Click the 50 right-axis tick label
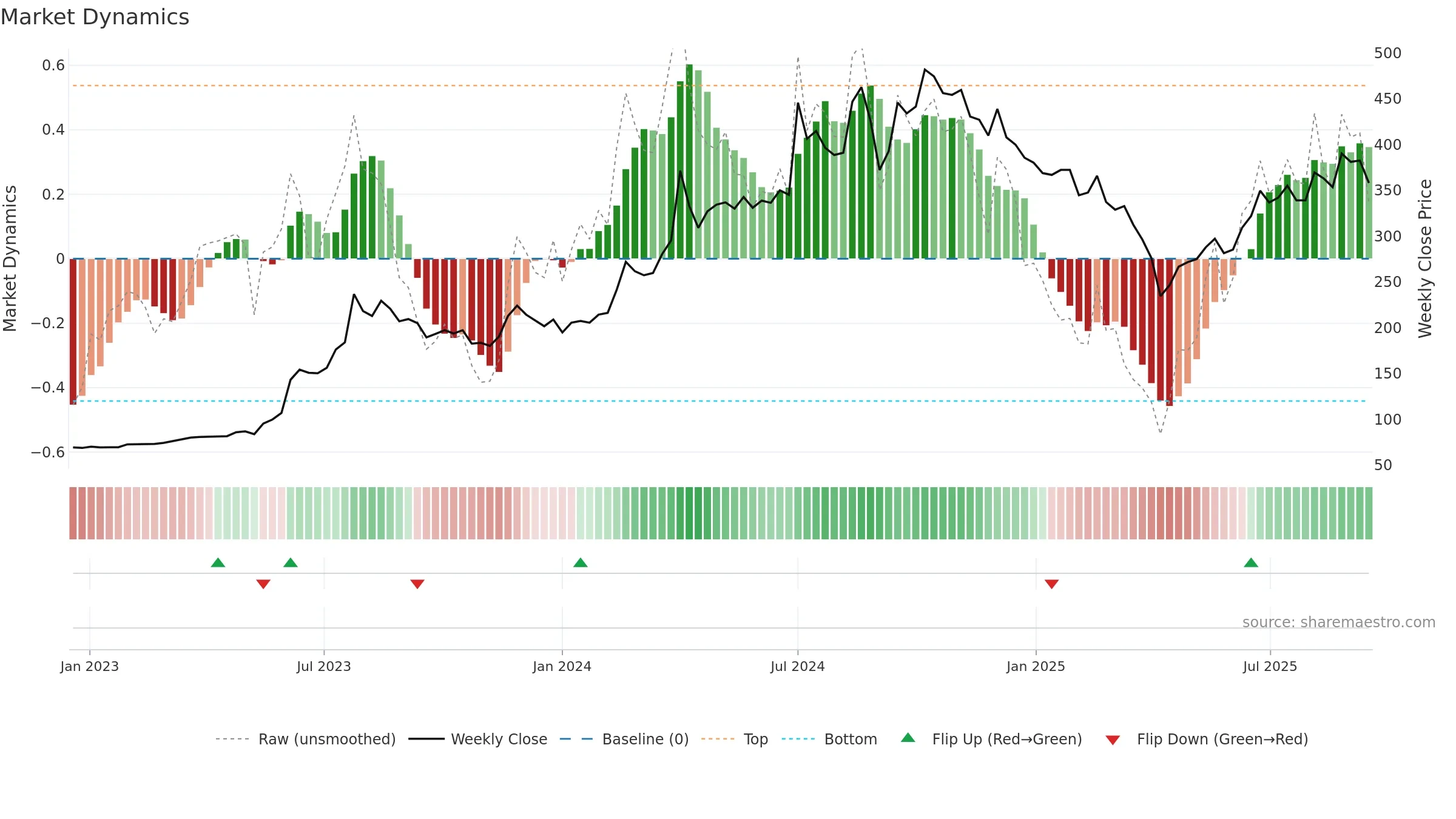Image resolution: width=1456 pixels, height=819 pixels. point(1383,465)
